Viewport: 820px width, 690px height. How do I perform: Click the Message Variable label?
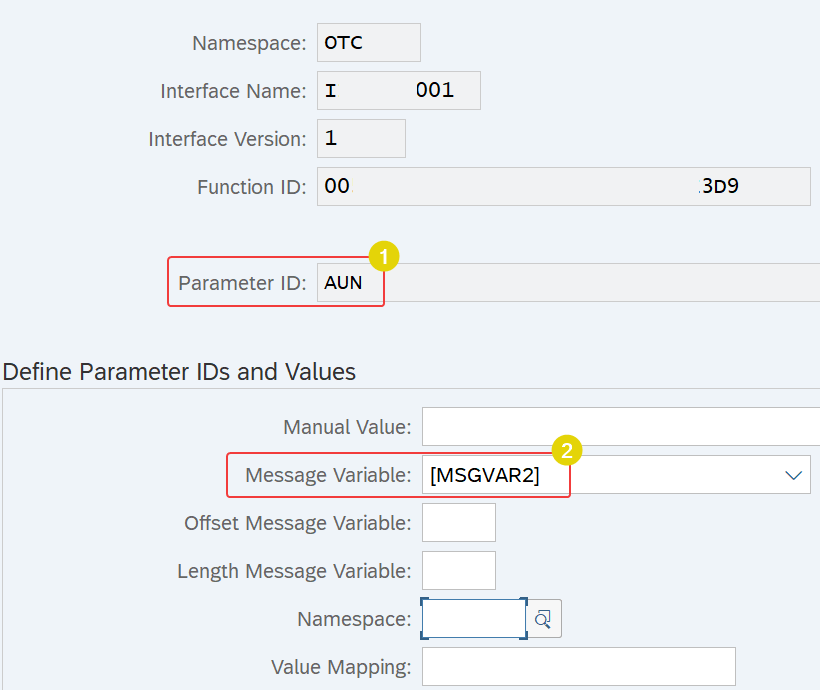coord(328,475)
